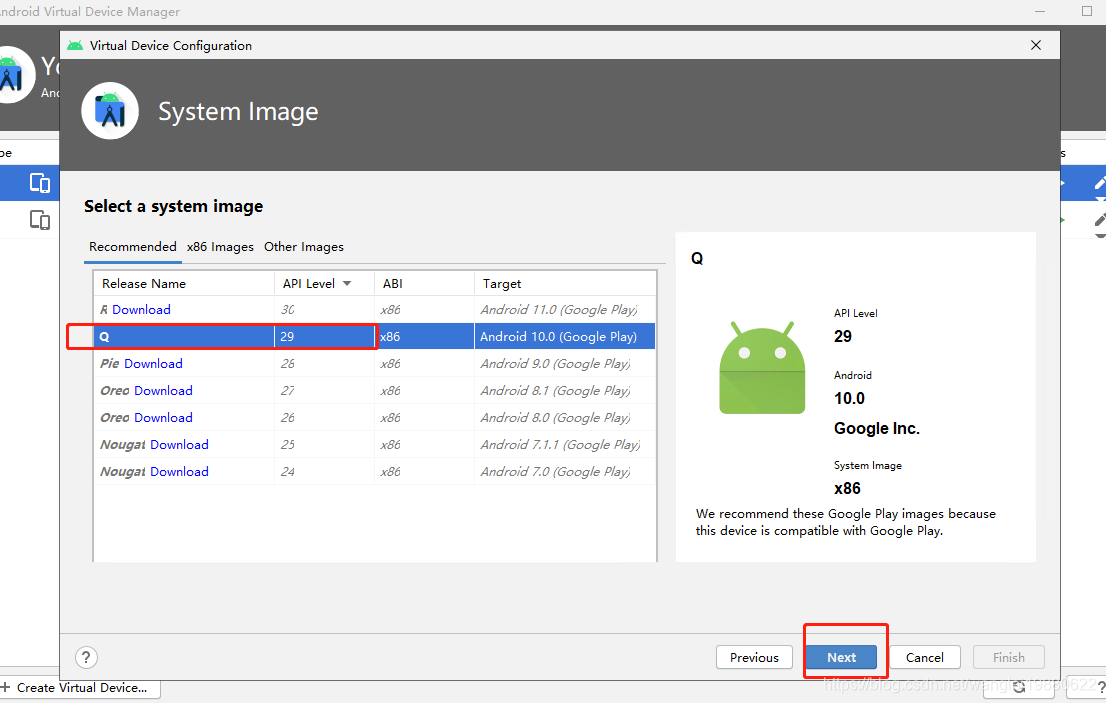Click the Android Studio System Image logo
Viewport: 1106px width, 703px height.
110,111
